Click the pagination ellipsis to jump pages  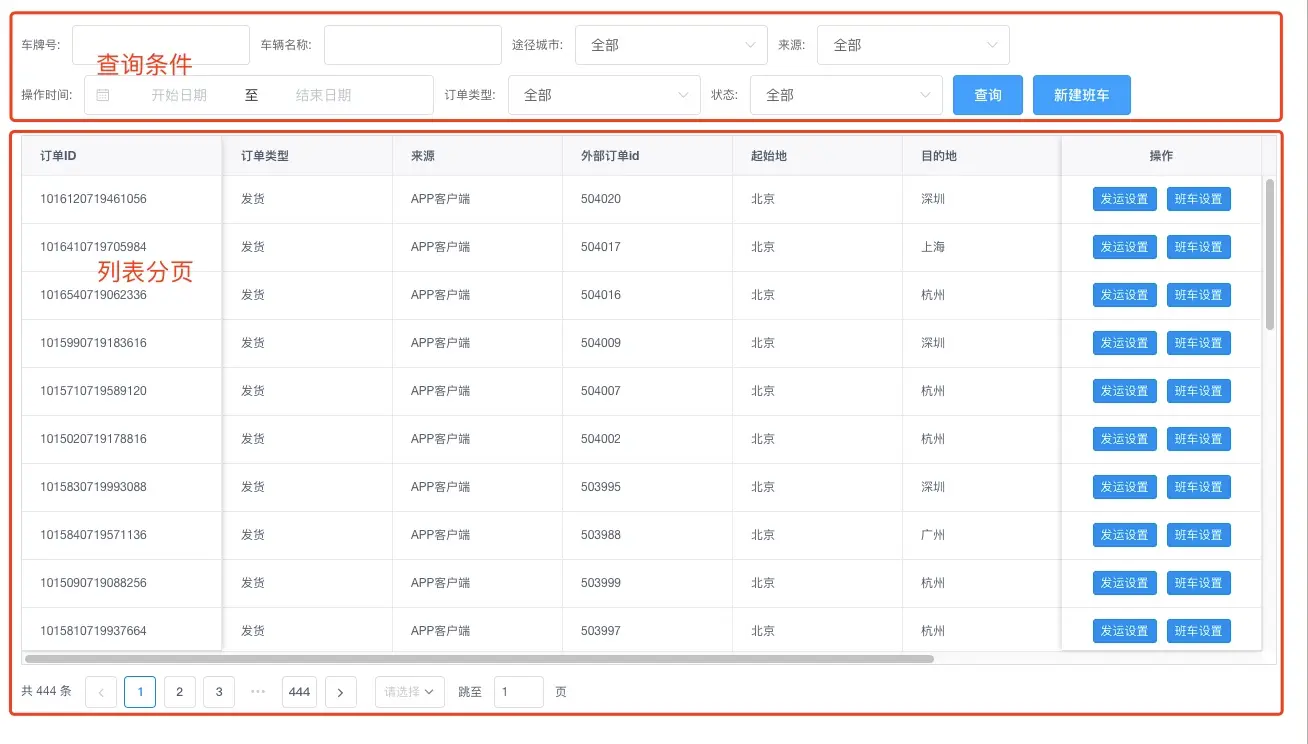(x=258, y=692)
